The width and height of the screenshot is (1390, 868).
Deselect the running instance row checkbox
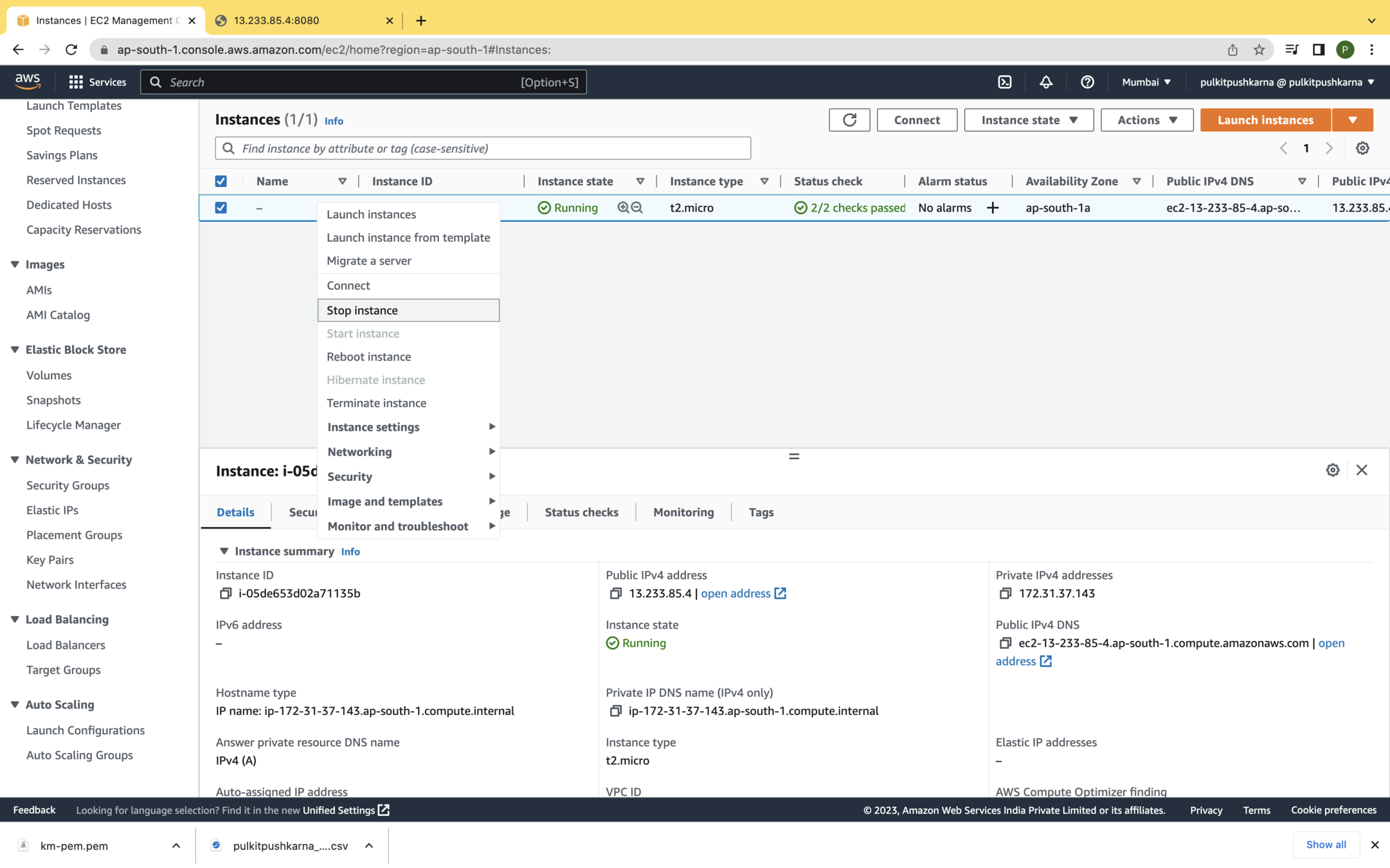pos(221,208)
